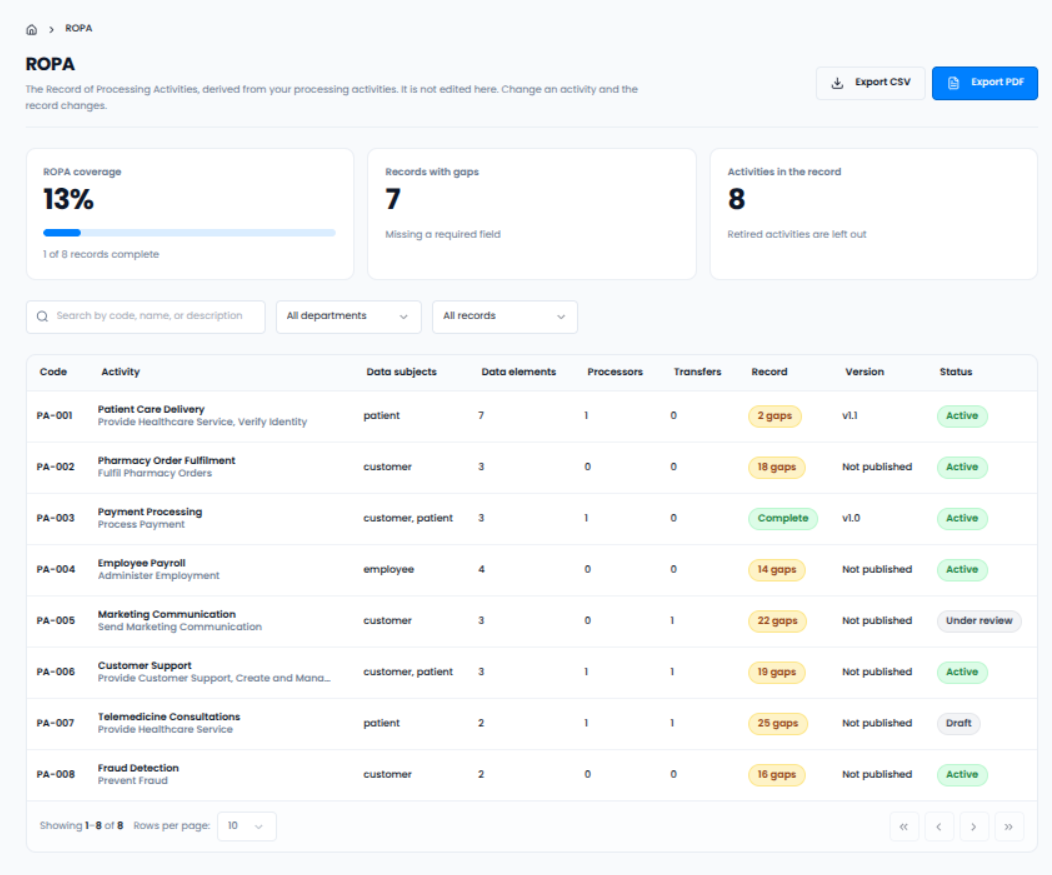1052x875 pixels.
Task: Select the PA-005 code cell
Action: click(56, 621)
